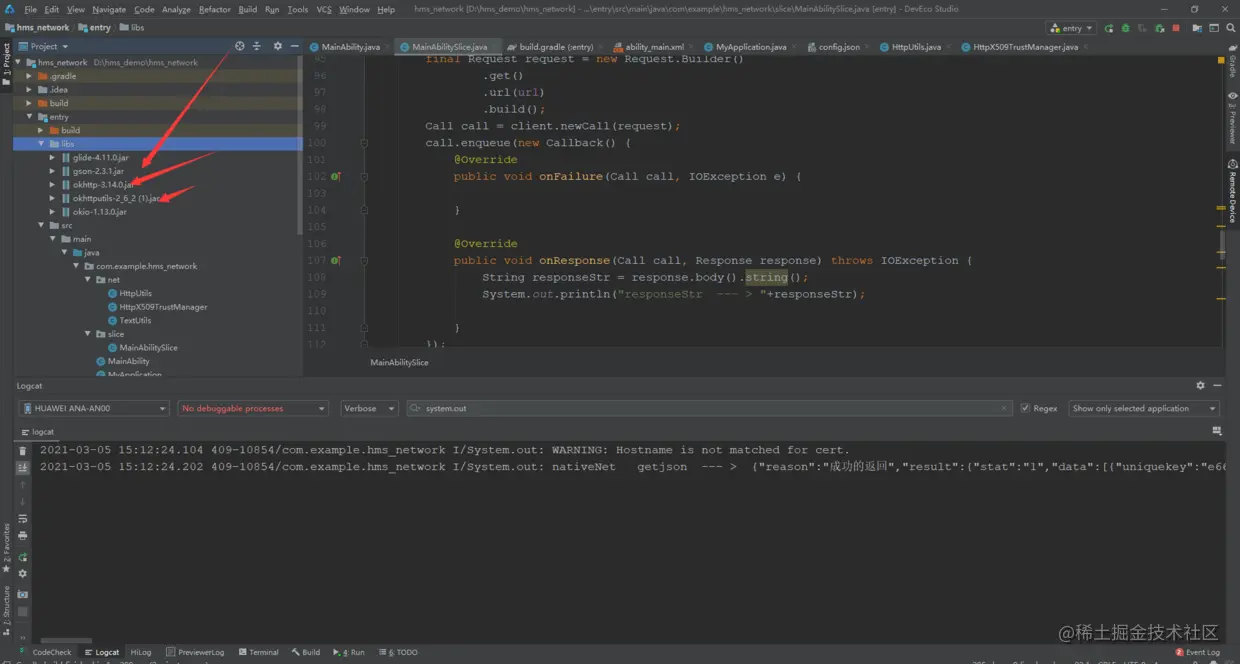Toggle the Regex checkbox

[x=1025, y=408]
